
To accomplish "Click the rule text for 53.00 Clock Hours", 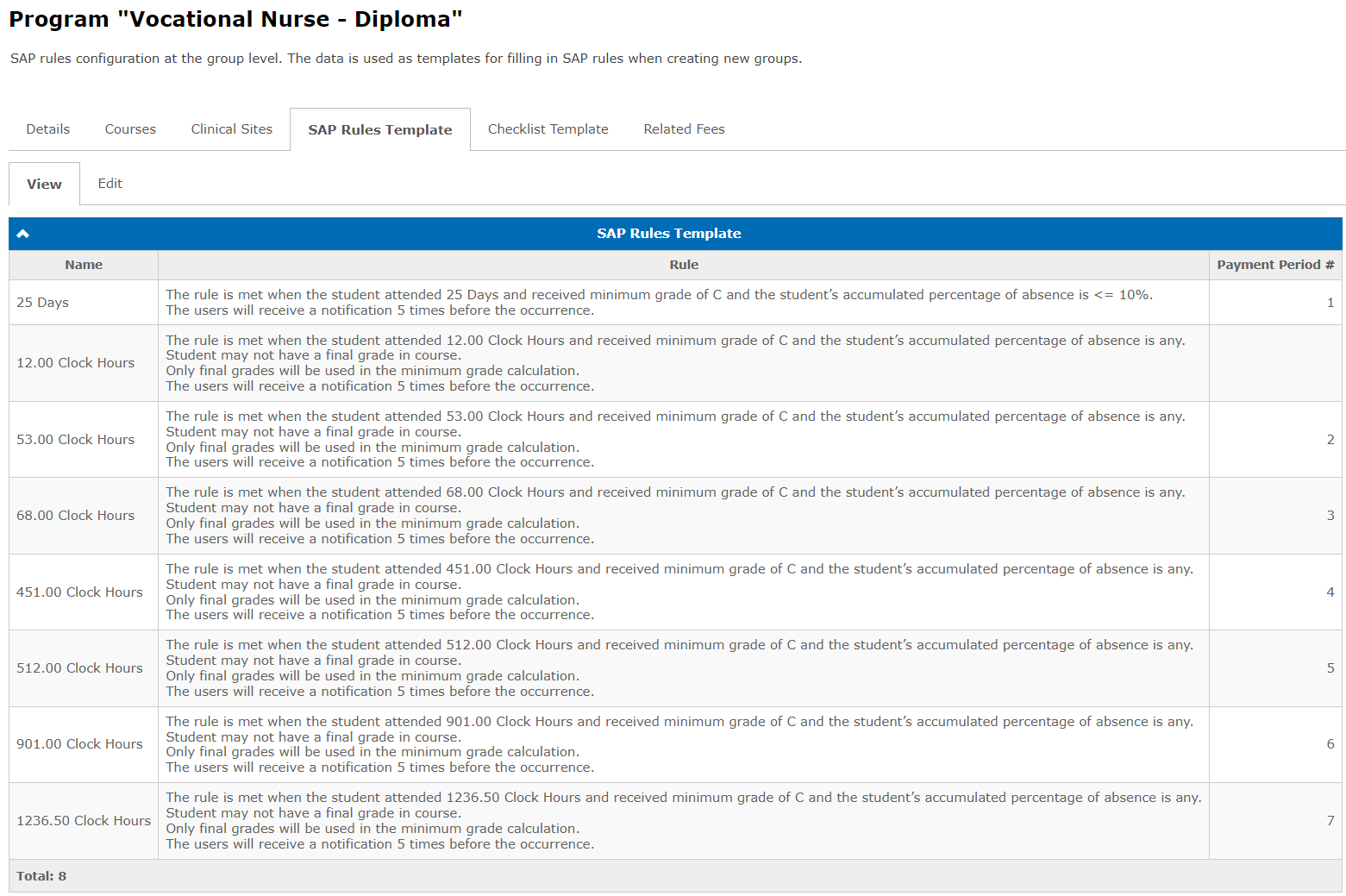I will pyautogui.click(x=675, y=440).
